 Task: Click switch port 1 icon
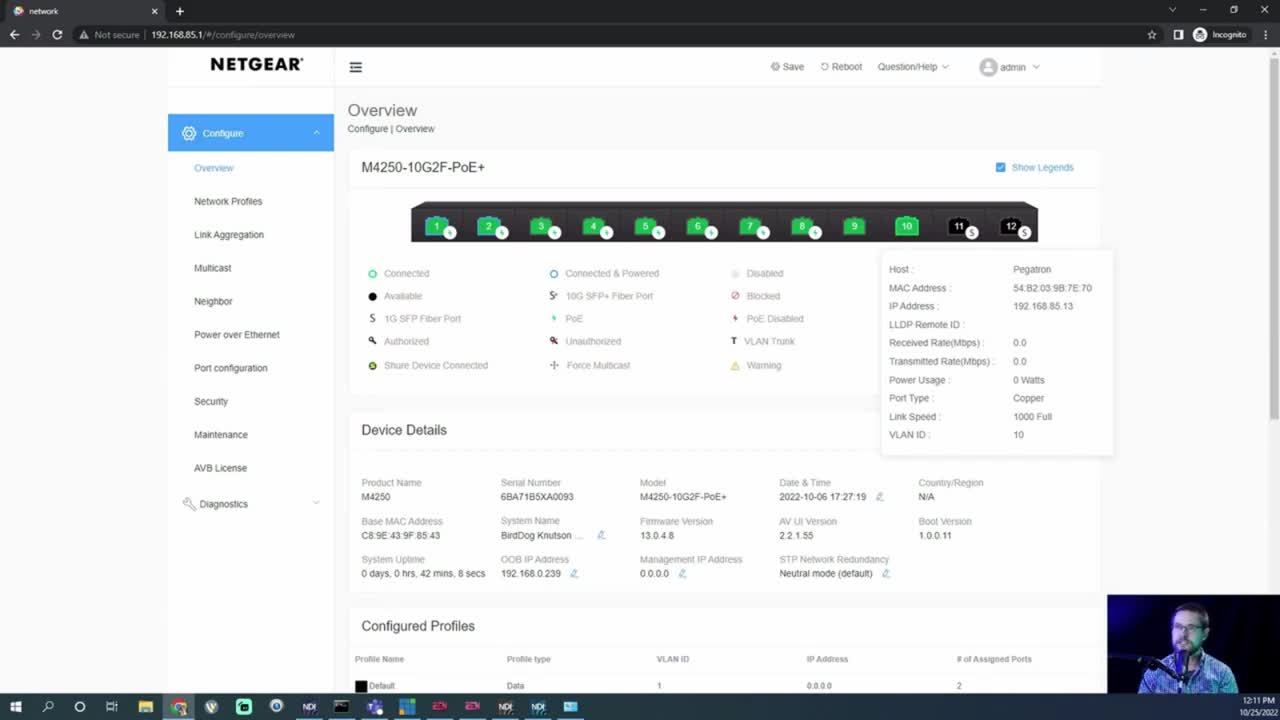[x=436, y=226]
